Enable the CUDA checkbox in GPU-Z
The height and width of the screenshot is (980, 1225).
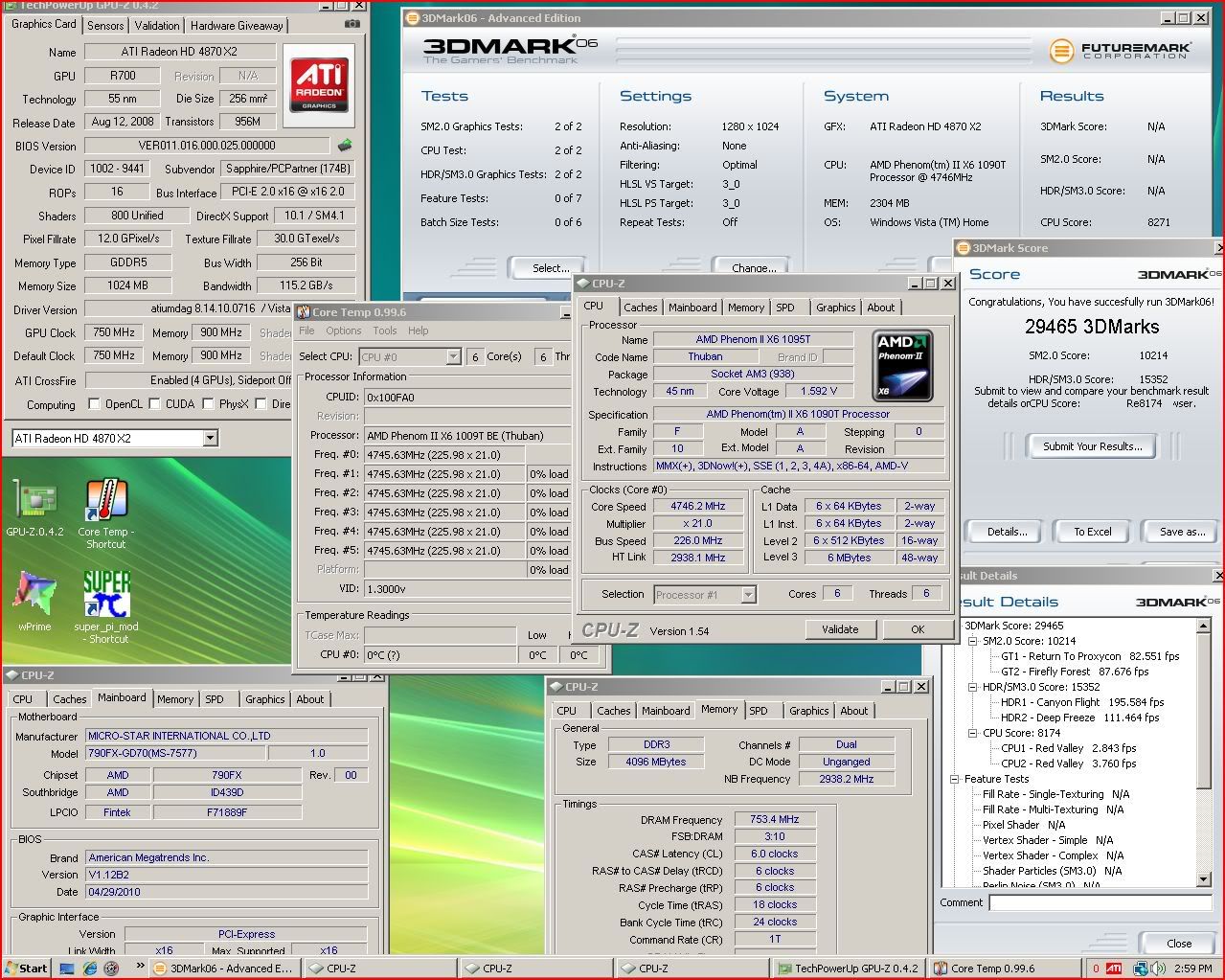tap(152, 403)
